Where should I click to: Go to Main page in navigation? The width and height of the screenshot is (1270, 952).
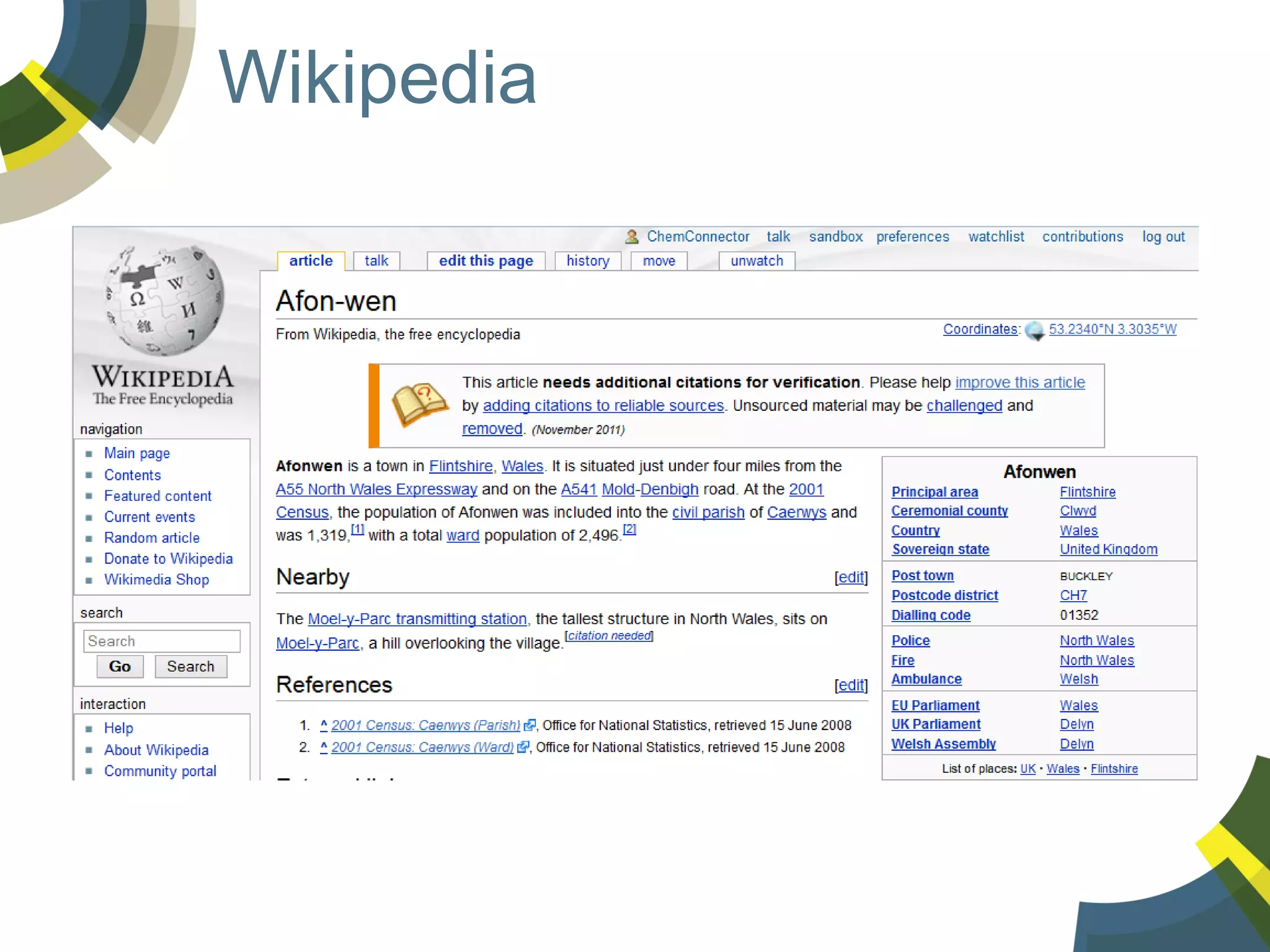click(x=137, y=454)
